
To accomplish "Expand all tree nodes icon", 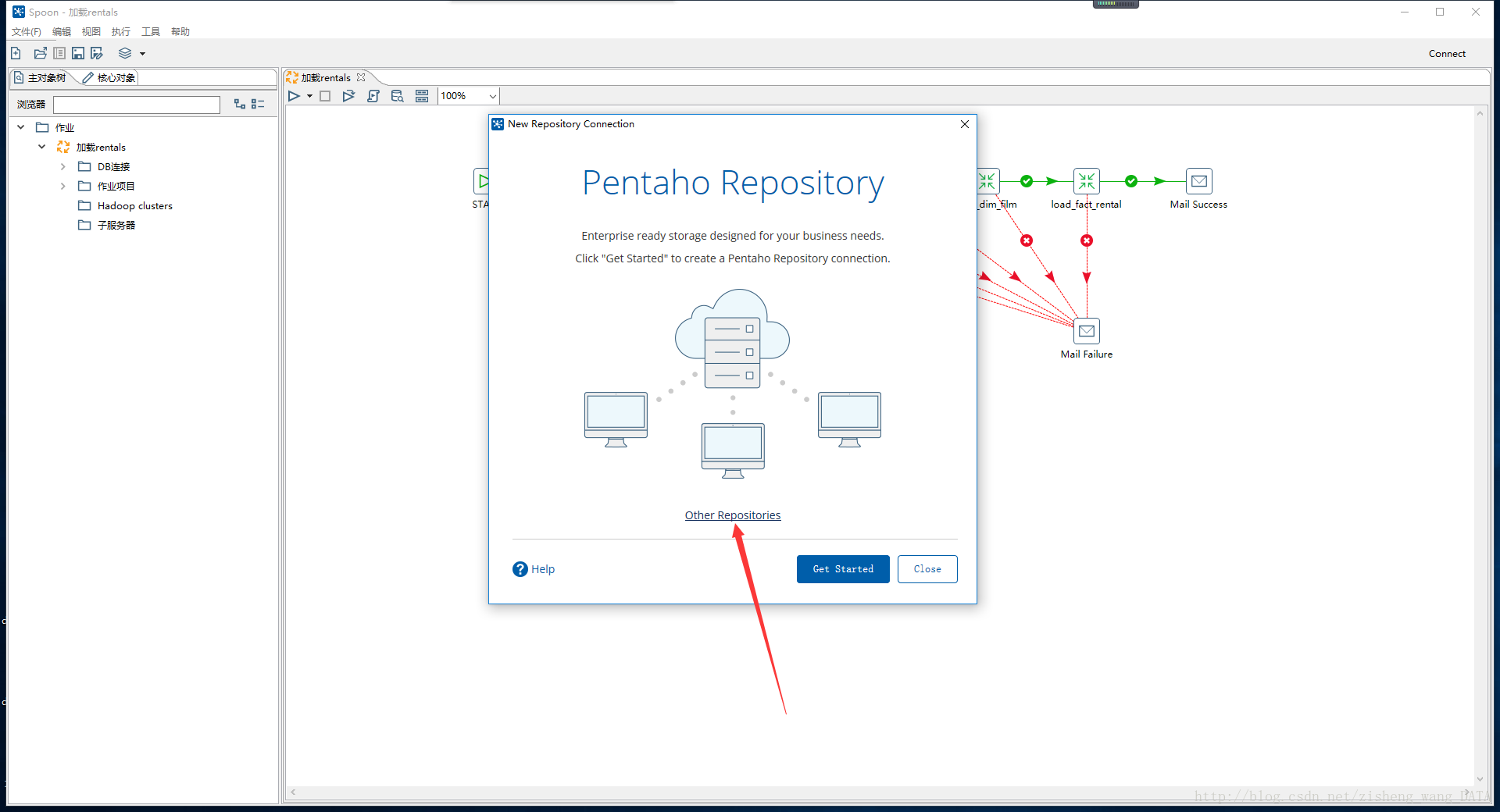I will point(240,104).
